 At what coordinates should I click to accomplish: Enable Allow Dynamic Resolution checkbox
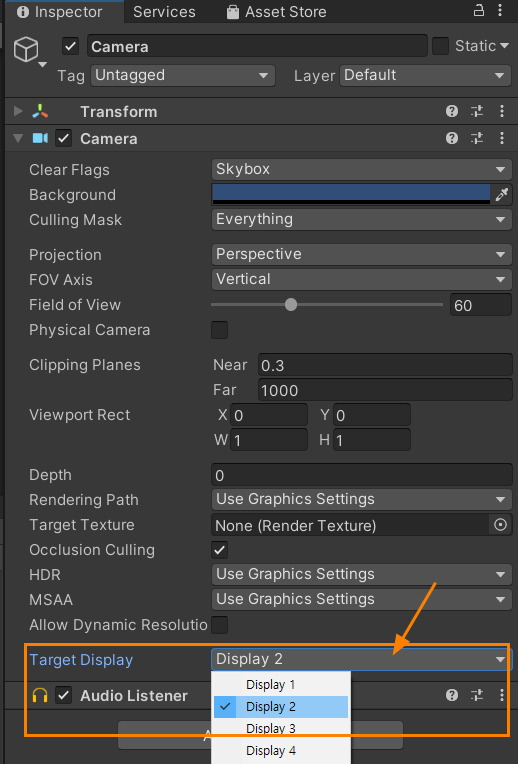click(219, 625)
